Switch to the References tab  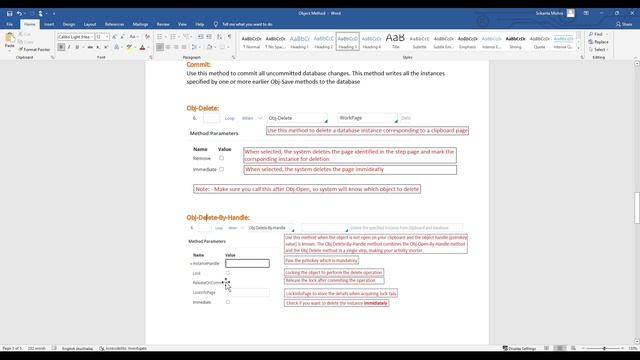pyautogui.click(x=114, y=24)
